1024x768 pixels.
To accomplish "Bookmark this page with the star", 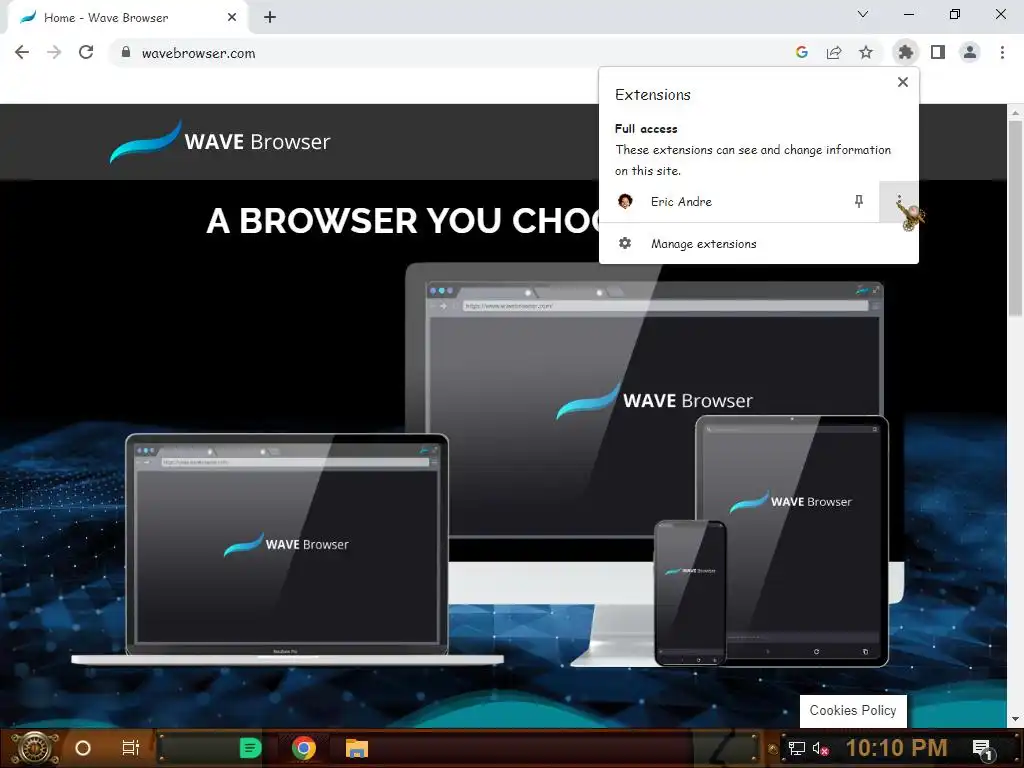I will pos(866,53).
